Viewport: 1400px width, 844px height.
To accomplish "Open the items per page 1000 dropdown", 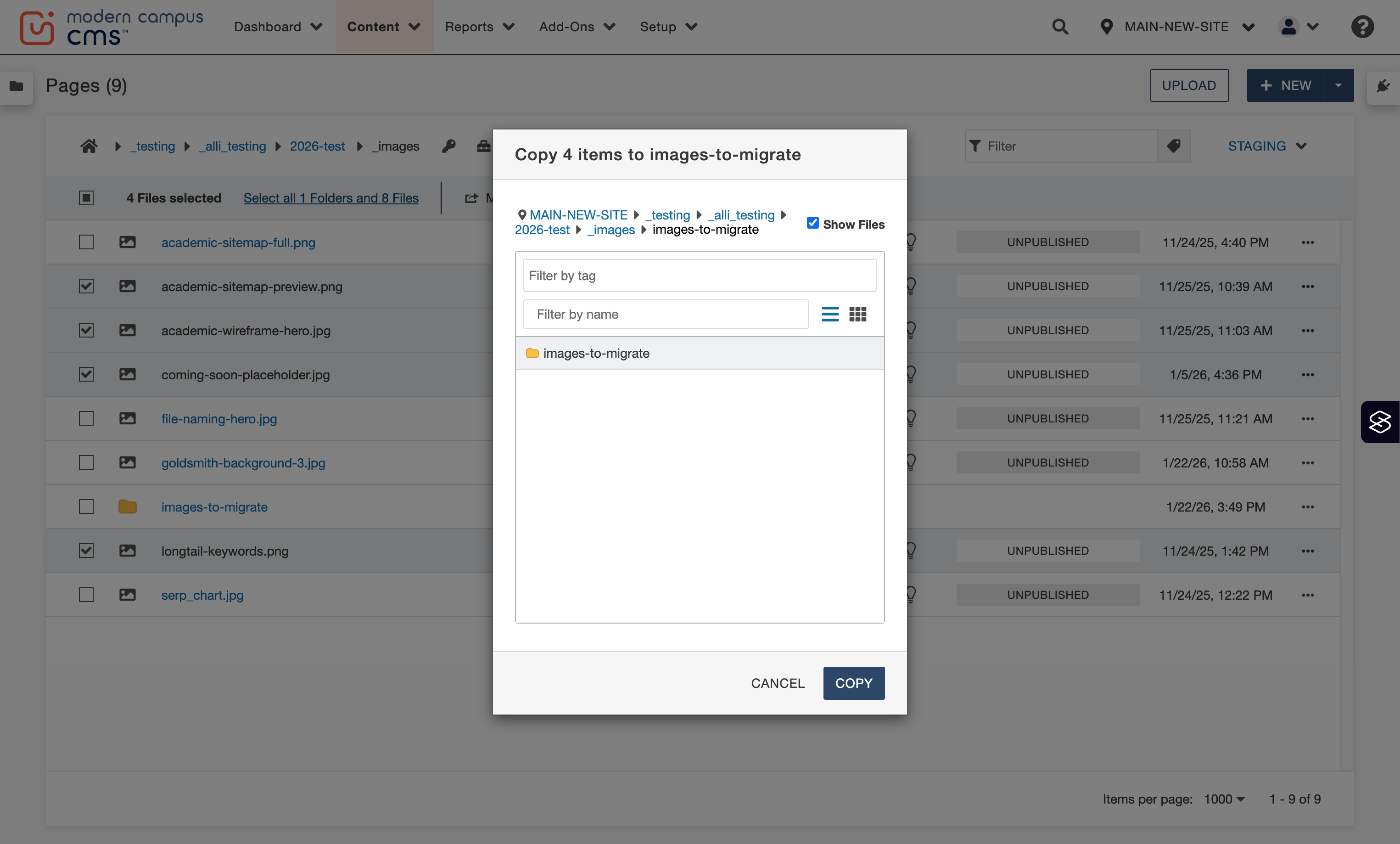I will point(1225,799).
